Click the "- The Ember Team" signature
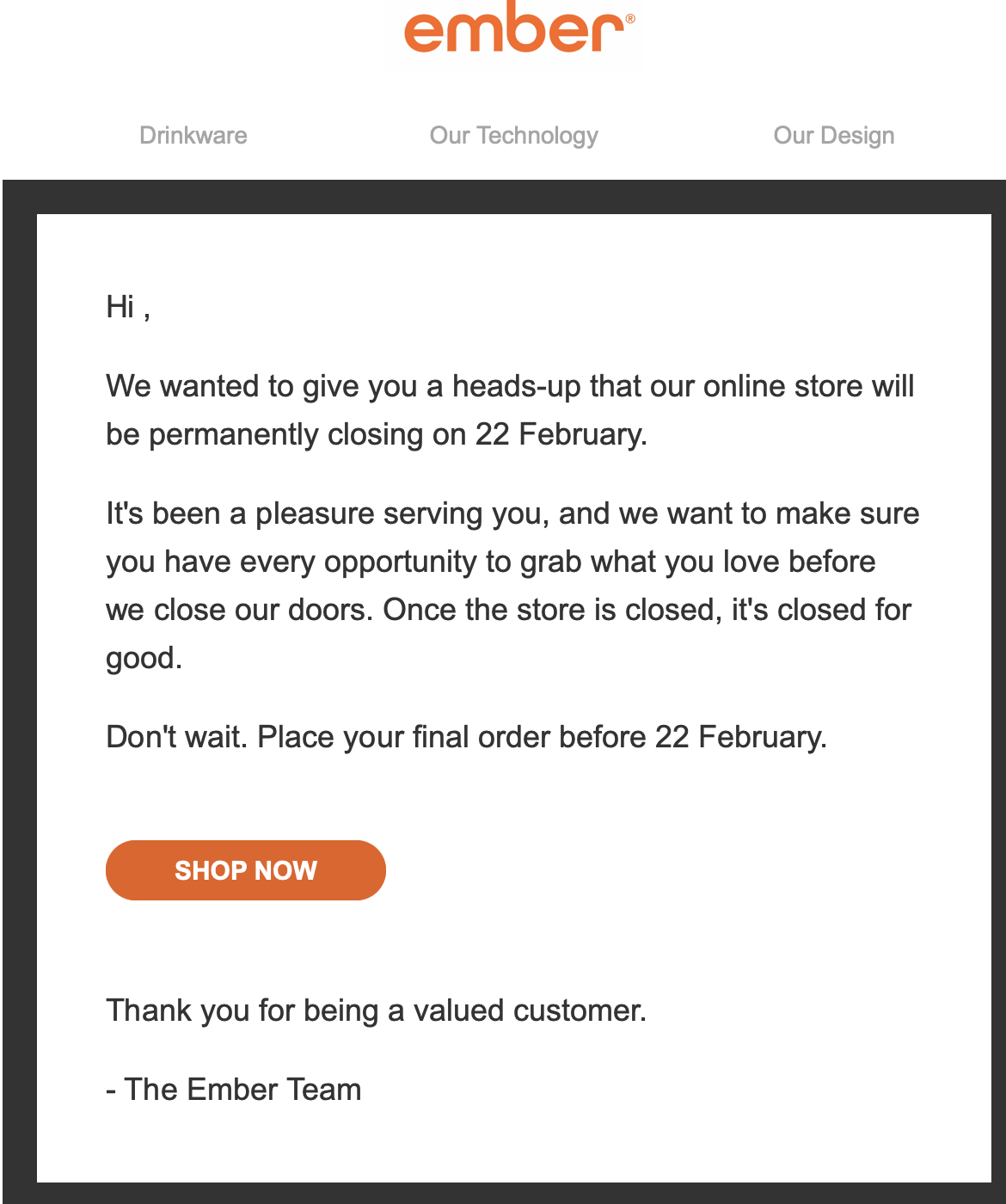1006x1204 pixels. [x=234, y=1090]
